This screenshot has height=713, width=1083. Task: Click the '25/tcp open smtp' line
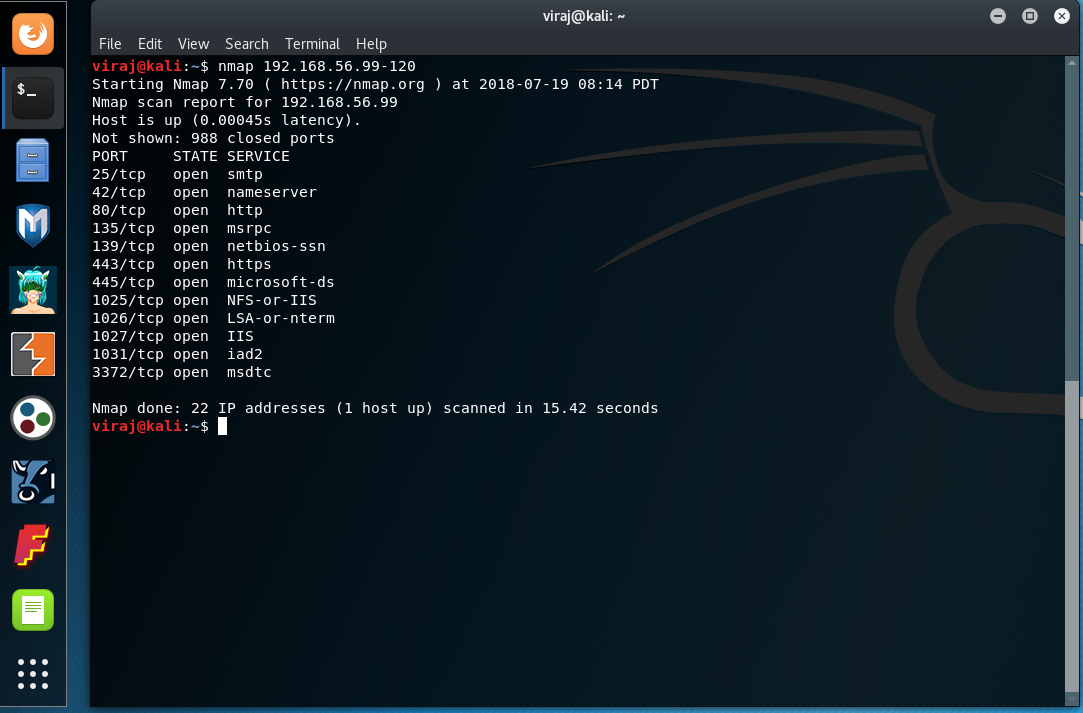(x=178, y=174)
